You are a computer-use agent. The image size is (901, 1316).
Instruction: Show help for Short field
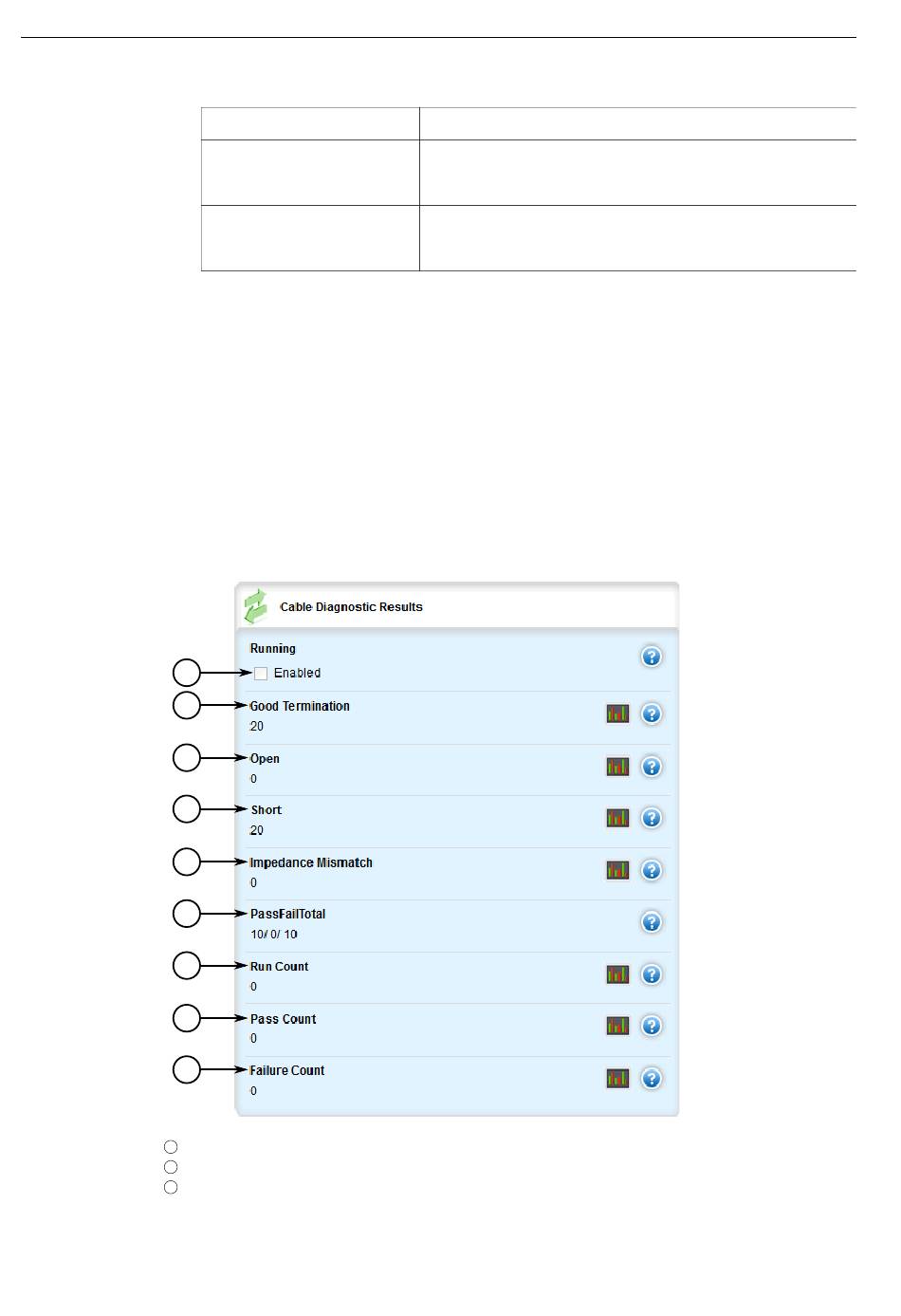(x=652, y=818)
